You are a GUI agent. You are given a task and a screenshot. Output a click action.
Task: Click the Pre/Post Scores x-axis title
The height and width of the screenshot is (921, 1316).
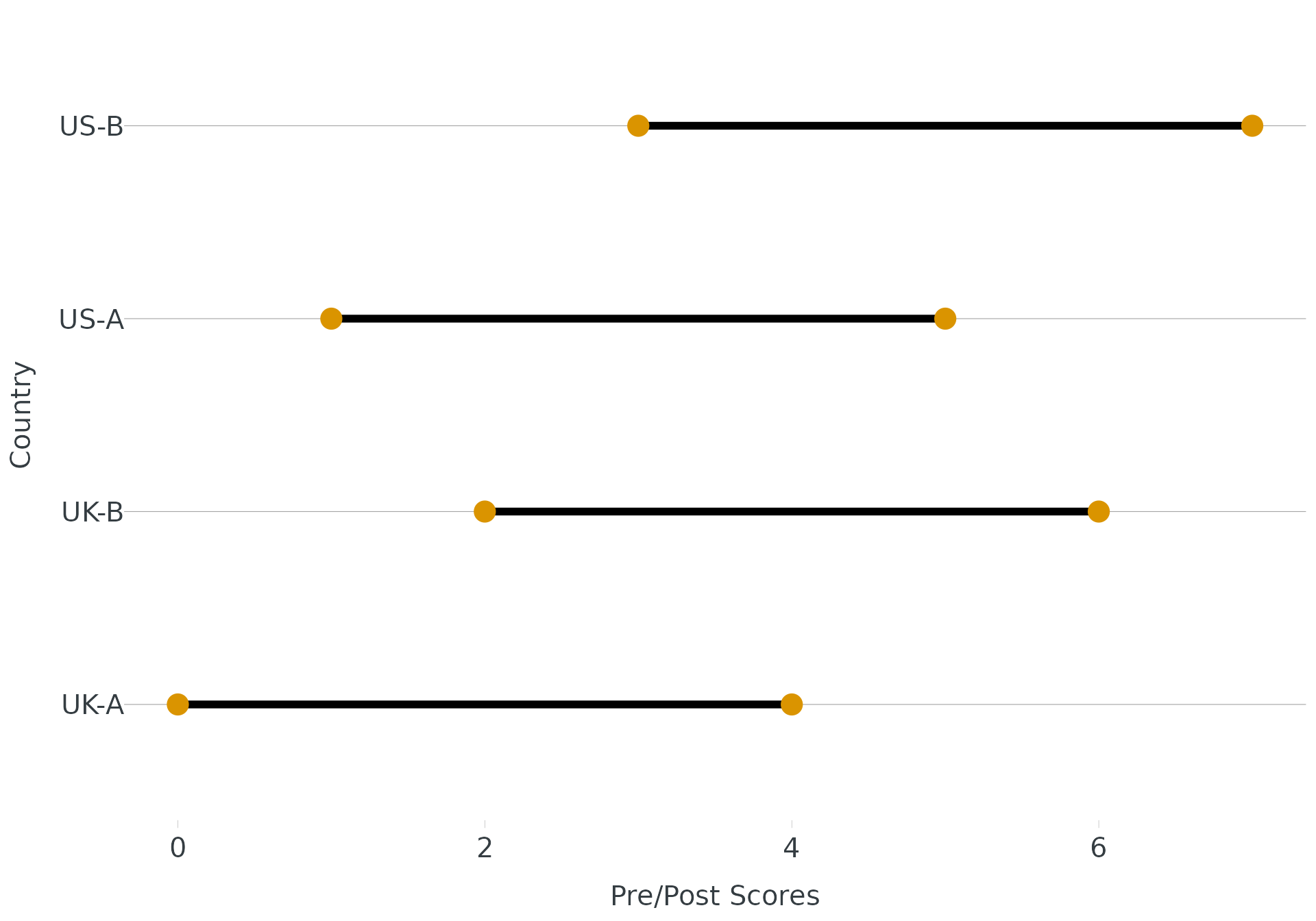[x=715, y=896]
